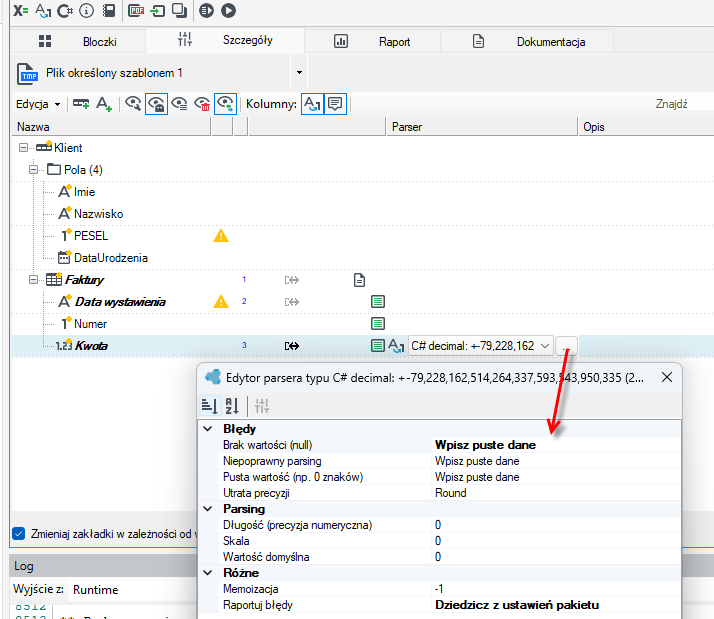The height and width of the screenshot is (619, 714).
Task: Toggle the eye with wrench view option
Action: (133, 104)
